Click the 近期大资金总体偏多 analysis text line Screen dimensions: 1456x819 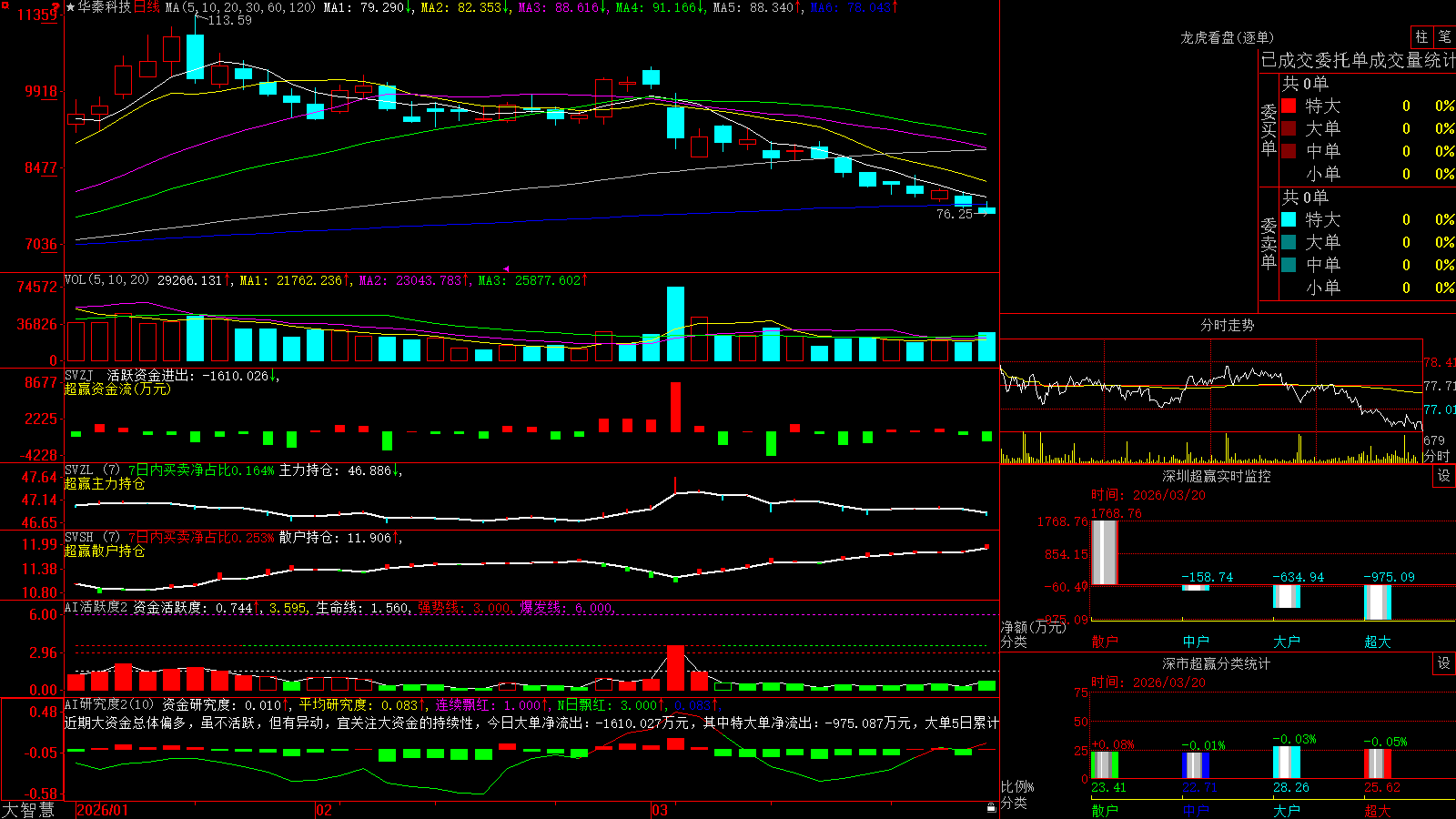531,723
